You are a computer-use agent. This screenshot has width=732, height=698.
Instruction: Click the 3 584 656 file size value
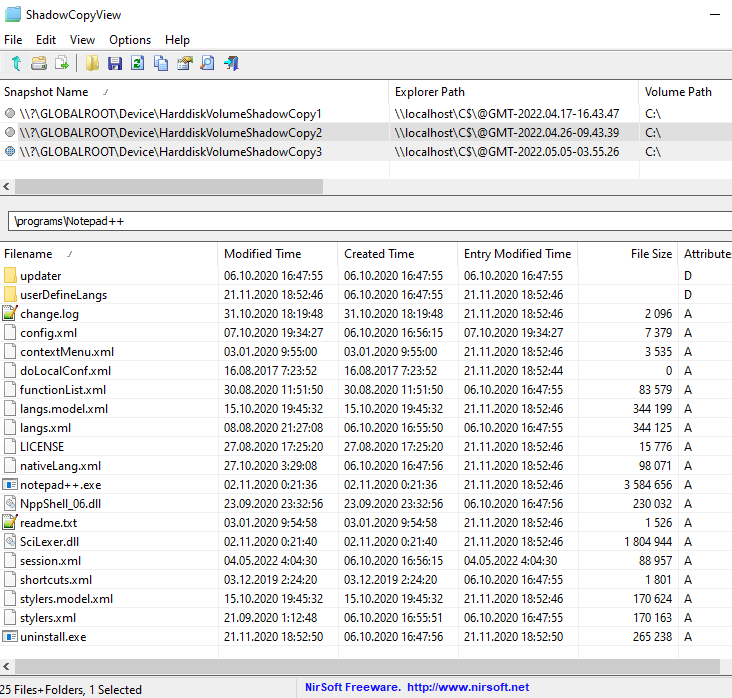tap(648, 485)
